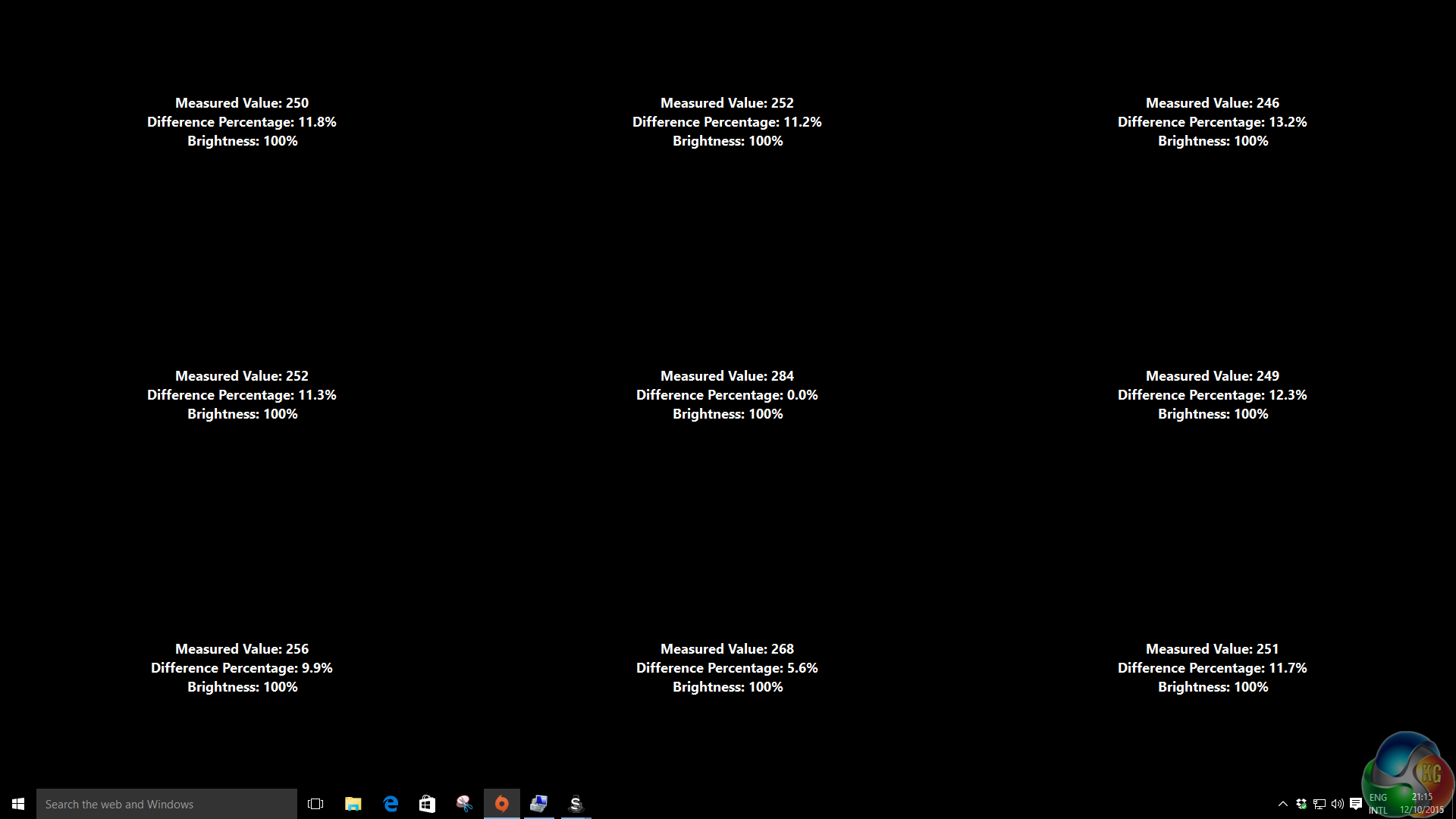The height and width of the screenshot is (819, 1456).
Task: Click the top-right reading Measured Value: 246
Action: 1212,103
